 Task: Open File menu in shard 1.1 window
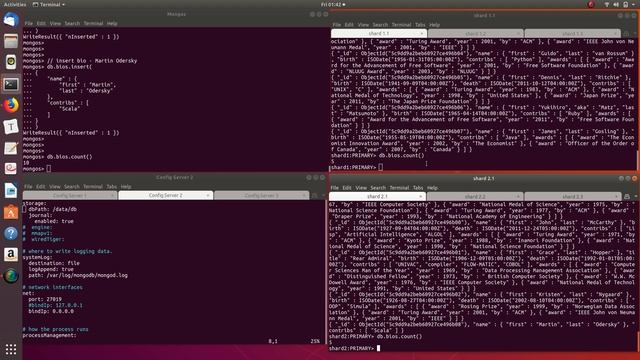(336, 25)
